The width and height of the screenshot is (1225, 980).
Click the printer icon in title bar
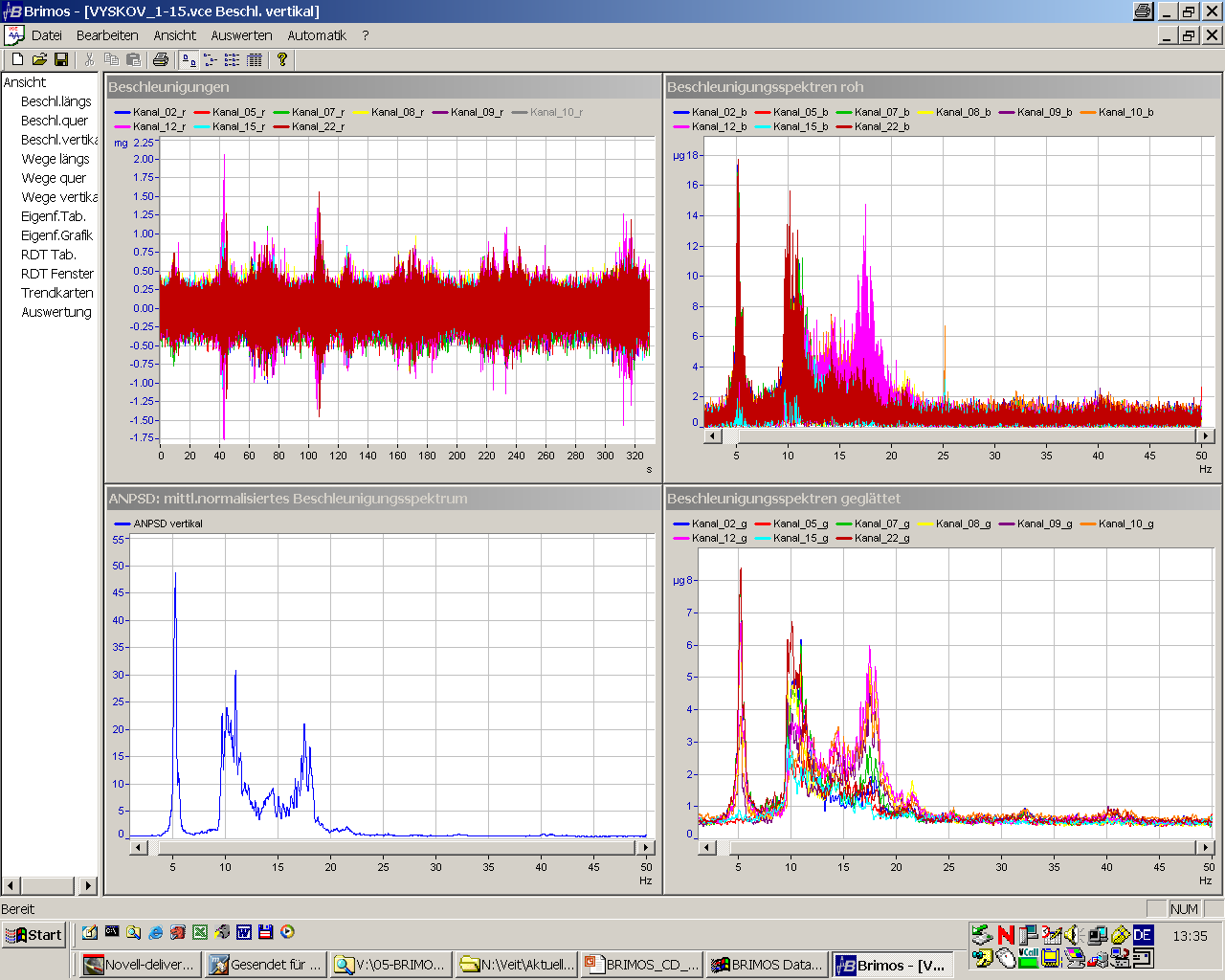pyautogui.click(x=1143, y=11)
